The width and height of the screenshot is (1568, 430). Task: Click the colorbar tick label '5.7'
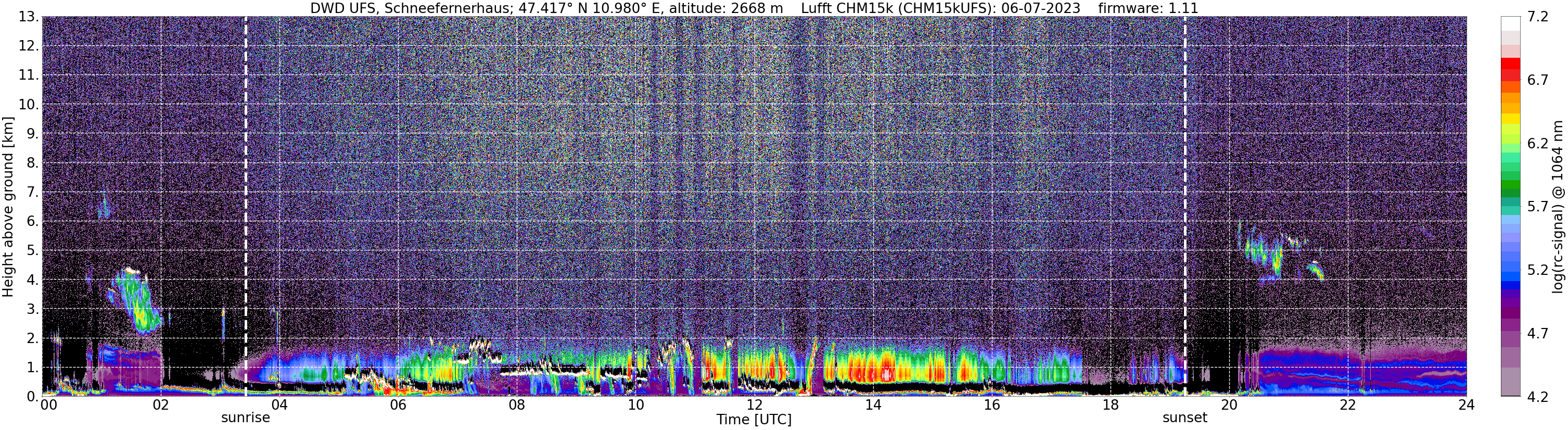click(x=1538, y=207)
